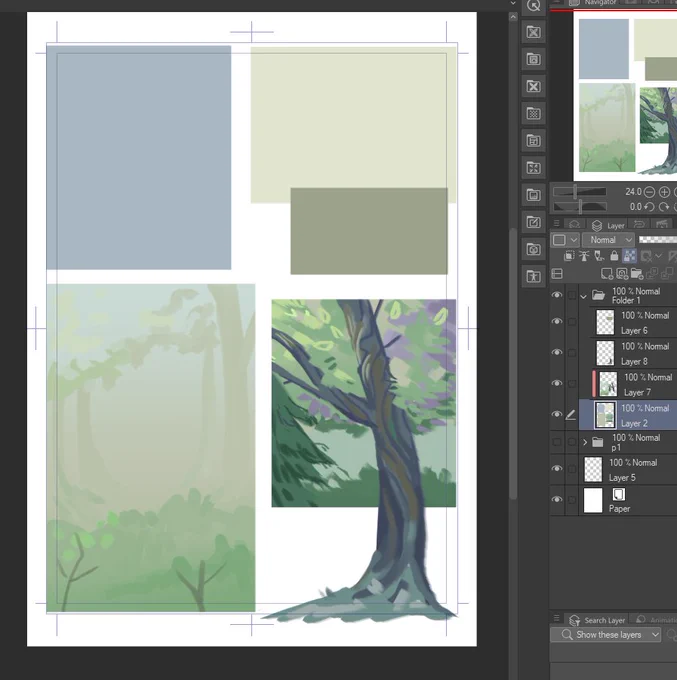The height and width of the screenshot is (680, 677).
Task: Open the Show these layers dropdown
Action: 605,635
